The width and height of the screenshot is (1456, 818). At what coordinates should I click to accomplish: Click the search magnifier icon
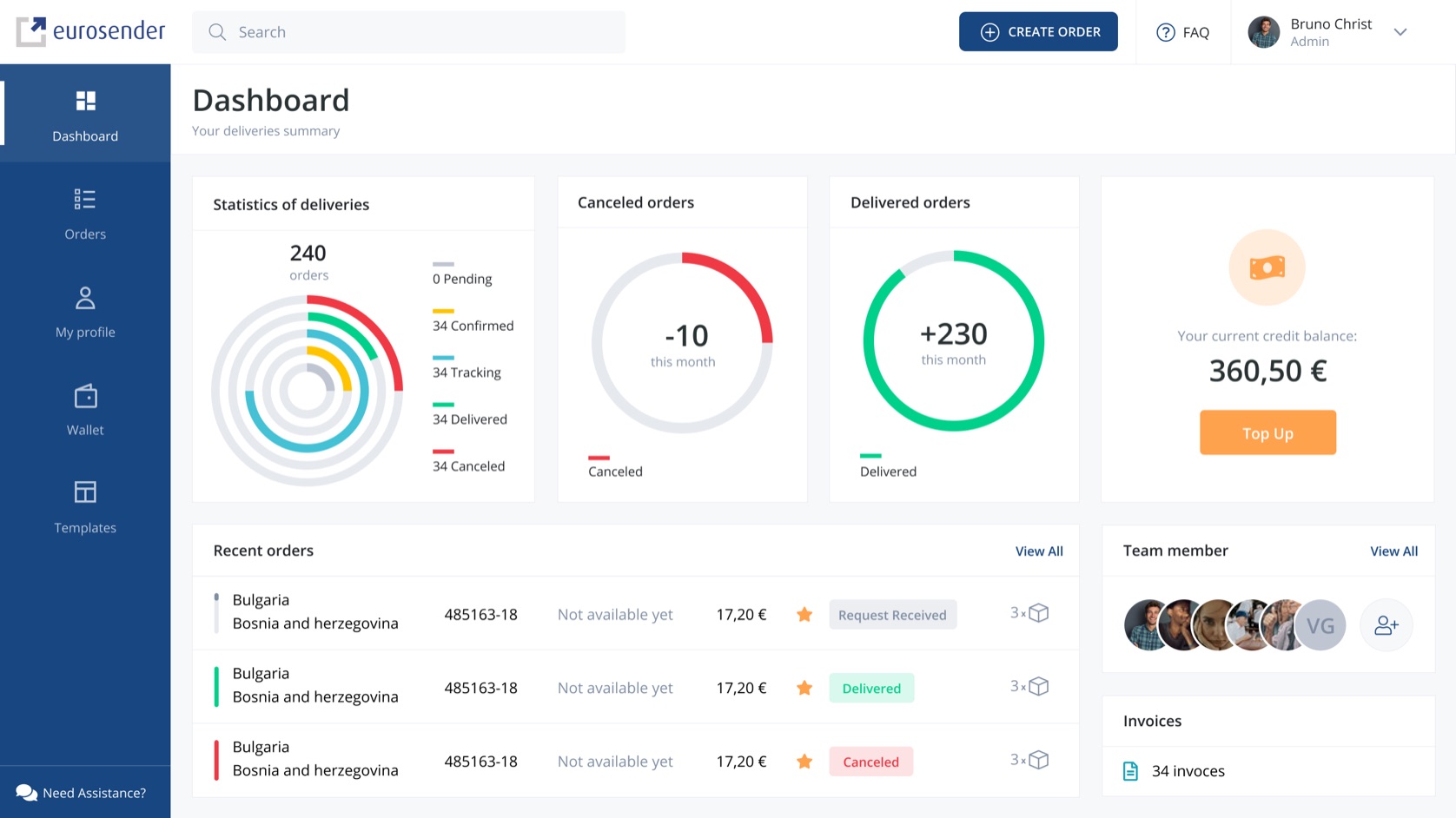(x=217, y=32)
